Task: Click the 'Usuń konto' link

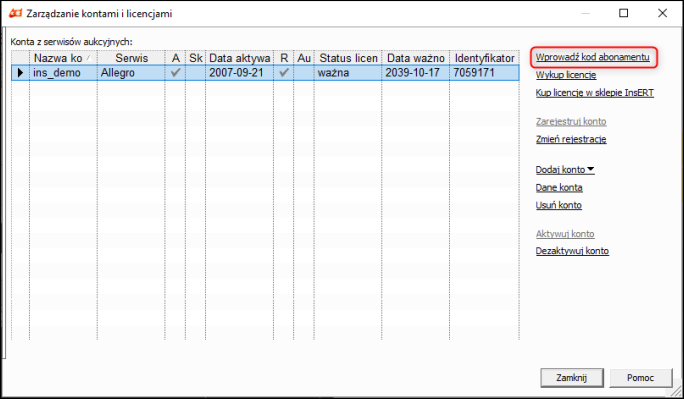Action: coord(558,205)
